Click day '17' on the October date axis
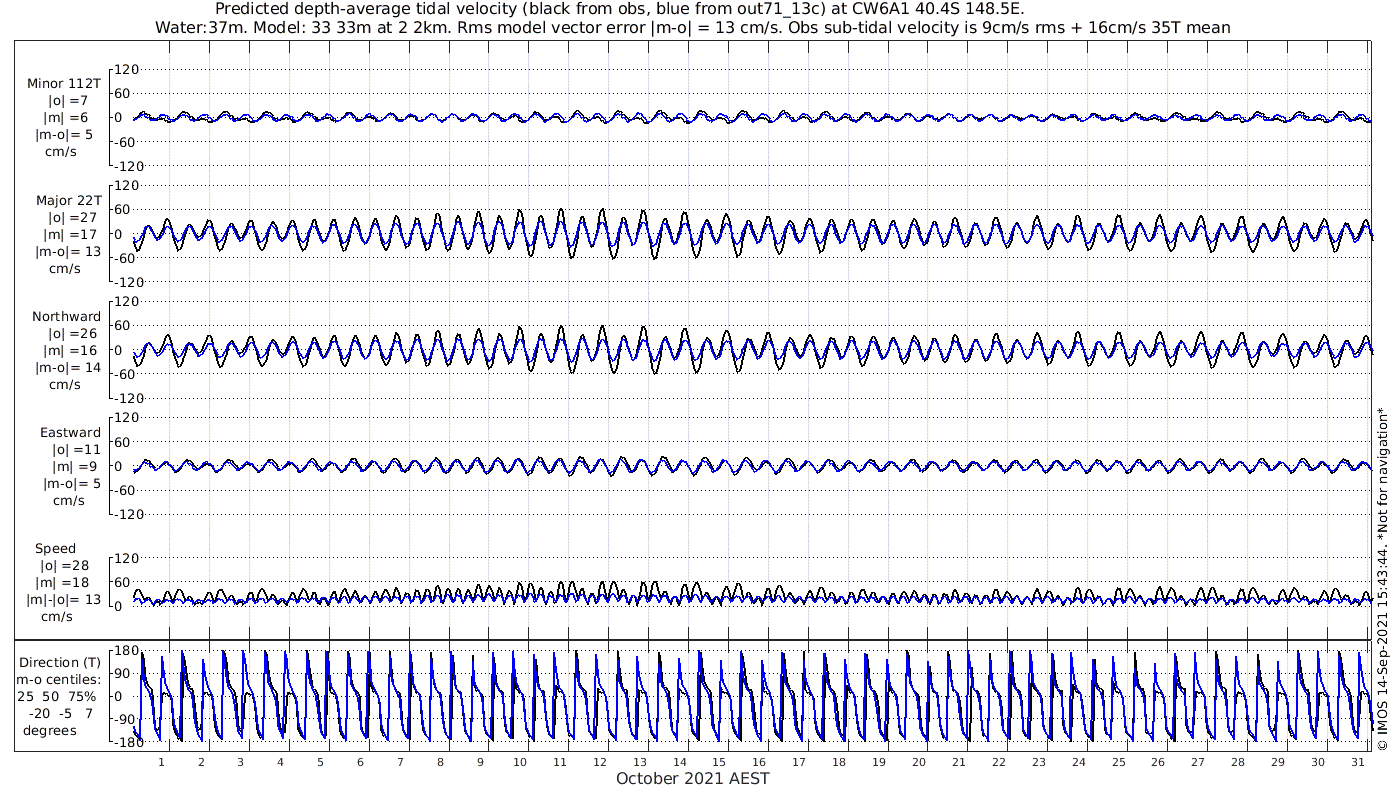Viewport: 1400px width, 800px height. [x=799, y=761]
